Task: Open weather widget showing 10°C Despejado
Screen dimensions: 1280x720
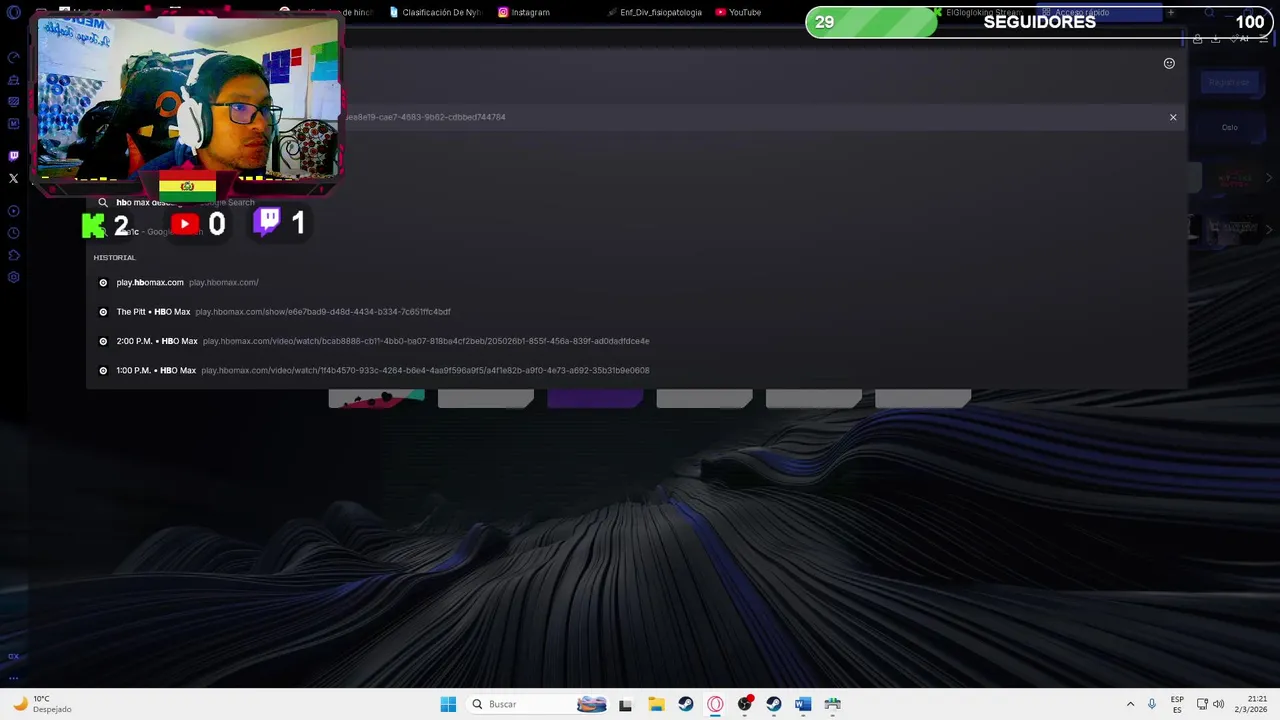Action: tap(42, 704)
